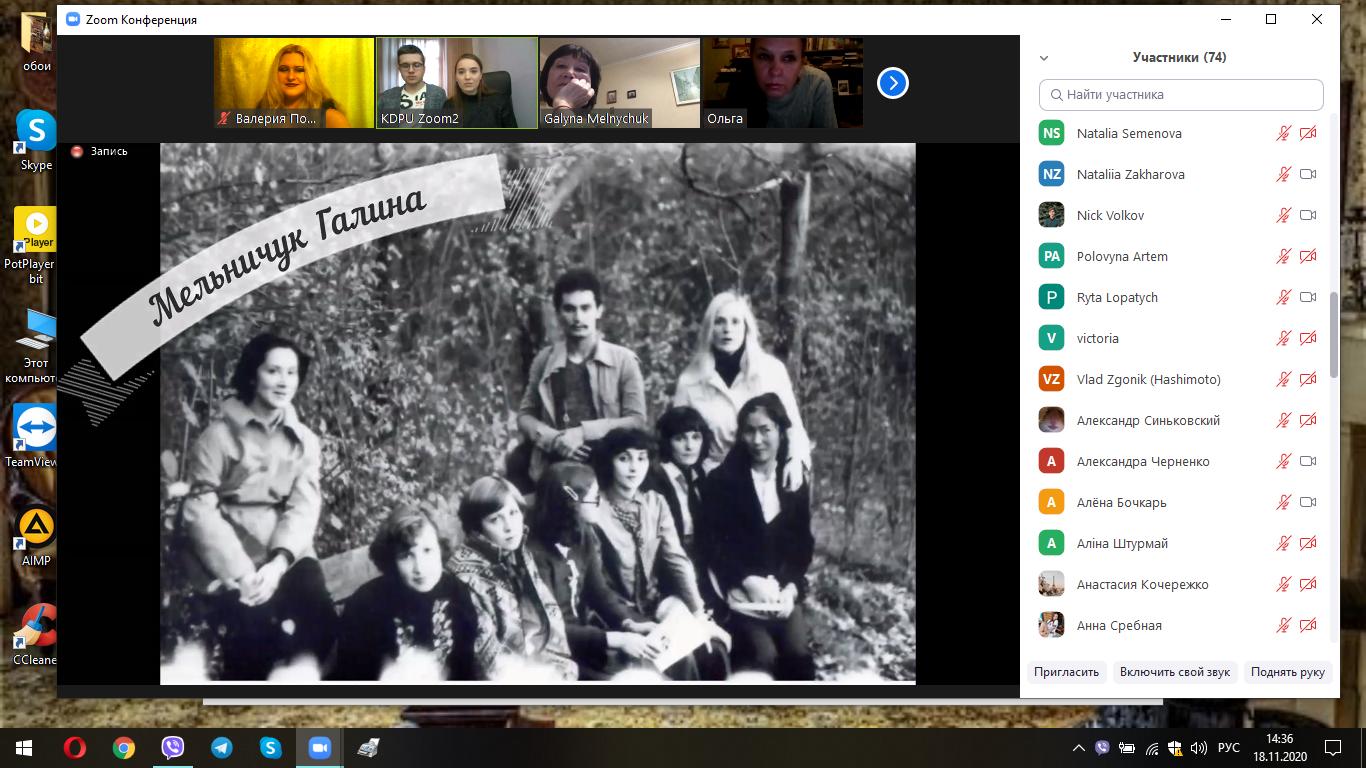Collapse the Участники panel chevron
The height and width of the screenshot is (768, 1366).
point(1044,58)
